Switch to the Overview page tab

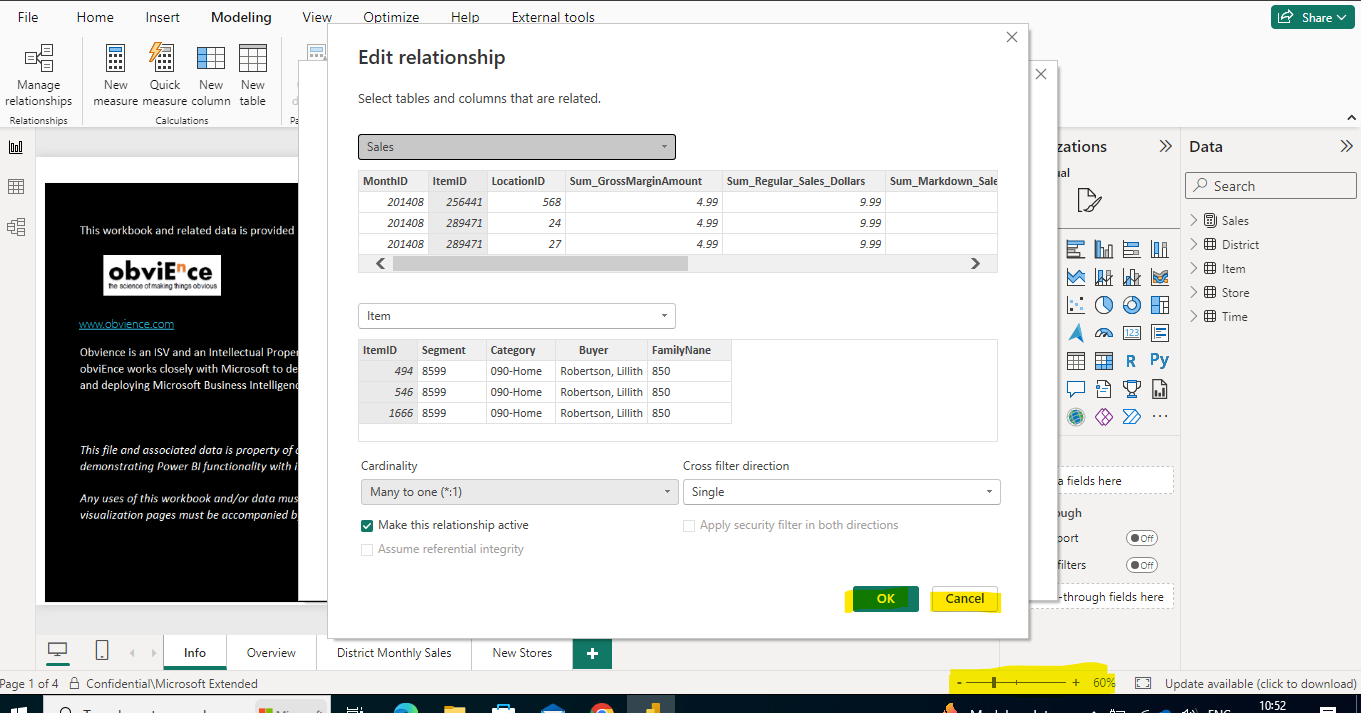271,653
